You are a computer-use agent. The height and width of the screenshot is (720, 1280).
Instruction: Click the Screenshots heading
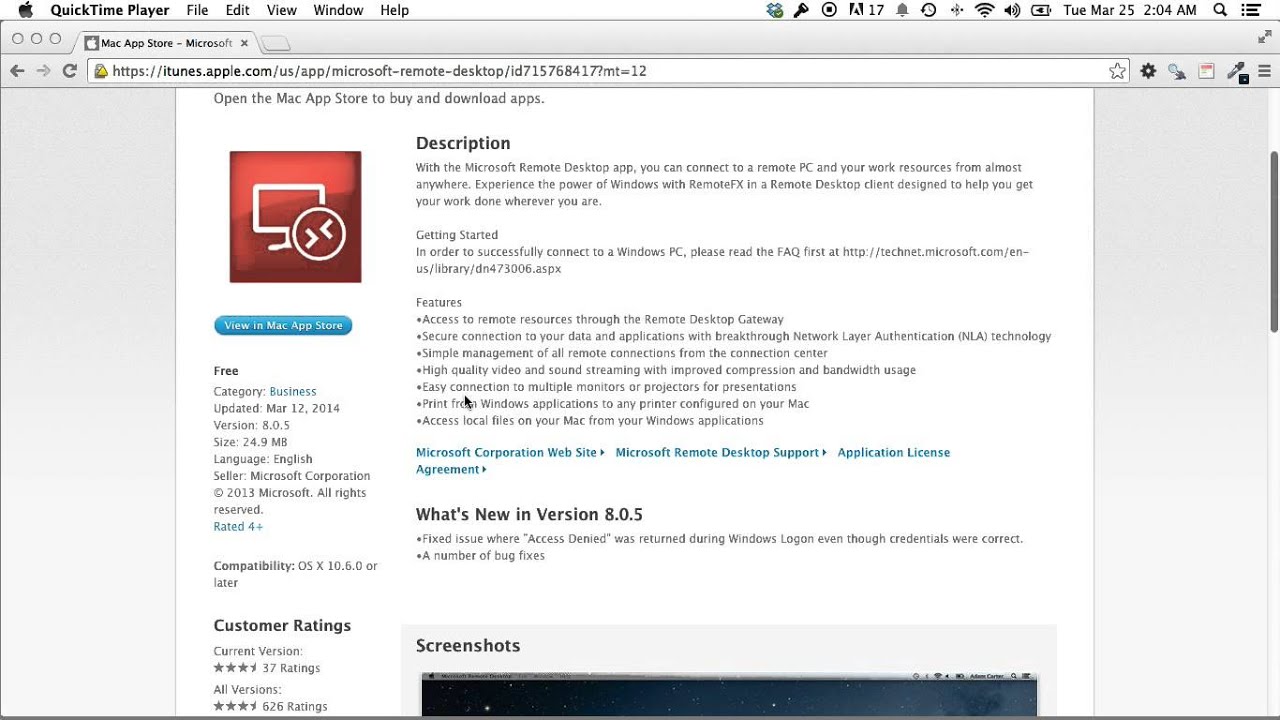point(468,646)
